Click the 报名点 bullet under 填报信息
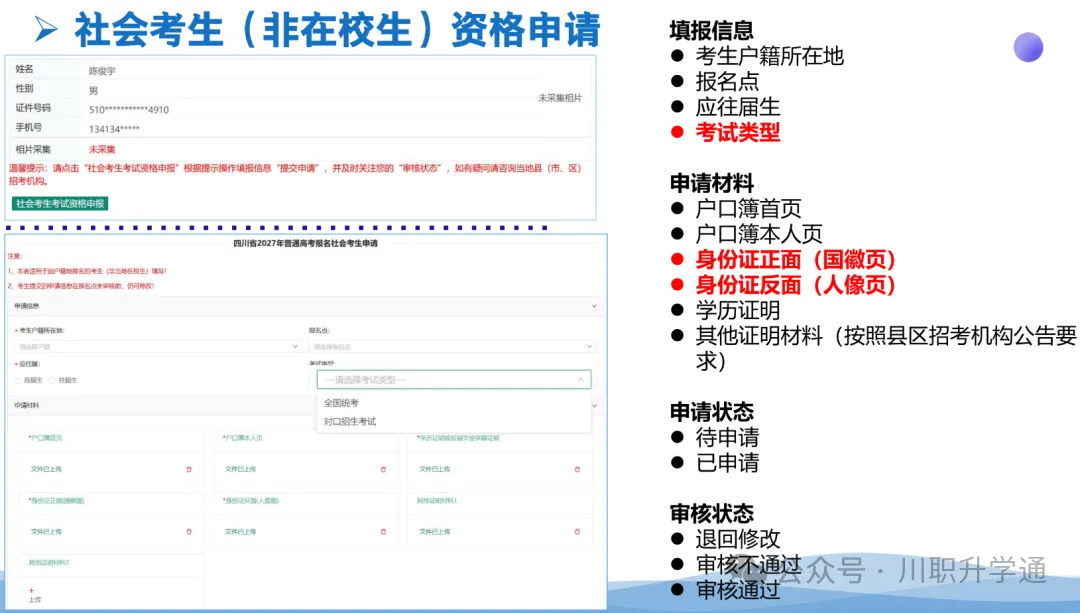The image size is (1080, 613). [727, 81]
